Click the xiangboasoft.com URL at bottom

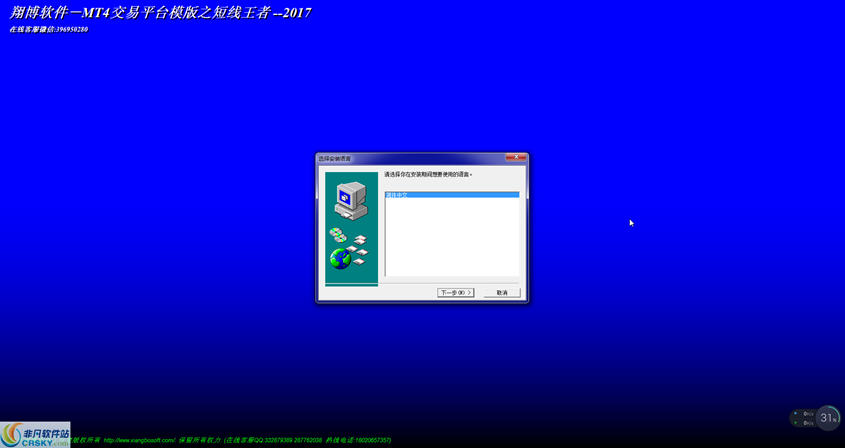click(139, 440)
